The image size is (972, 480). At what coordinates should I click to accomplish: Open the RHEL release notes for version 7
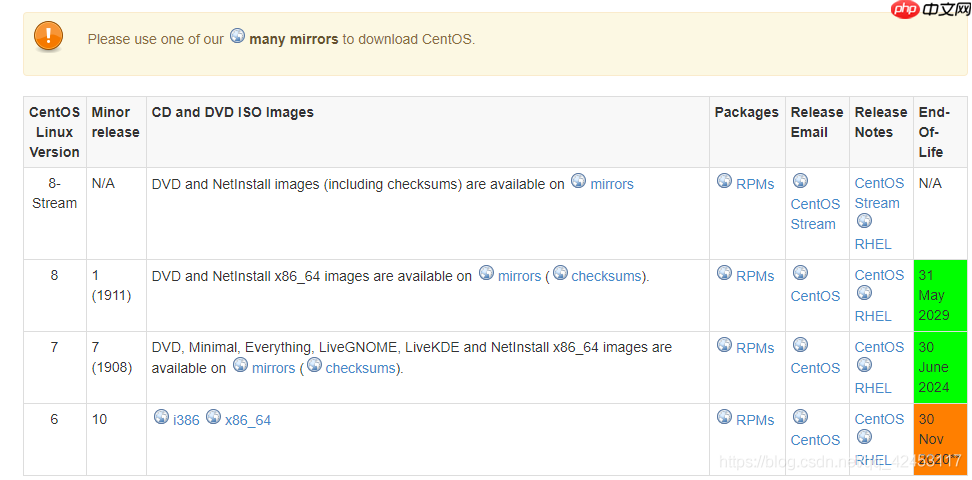click(x=872, y=388)
